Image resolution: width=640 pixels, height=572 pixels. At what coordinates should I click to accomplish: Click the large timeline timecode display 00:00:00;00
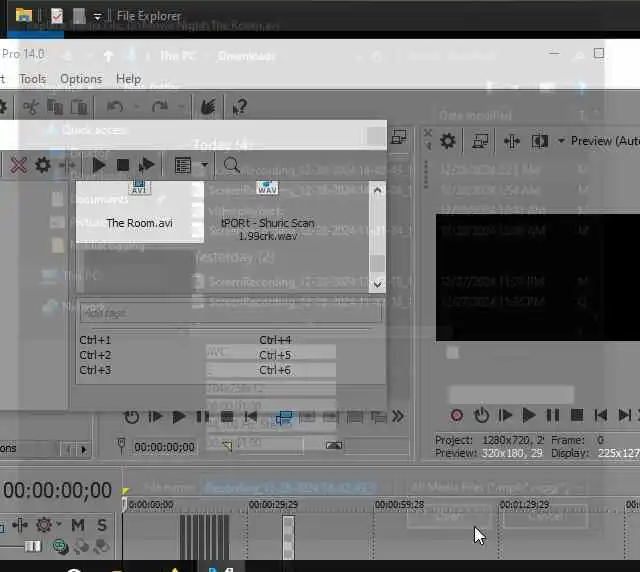[x=57, y=490]
